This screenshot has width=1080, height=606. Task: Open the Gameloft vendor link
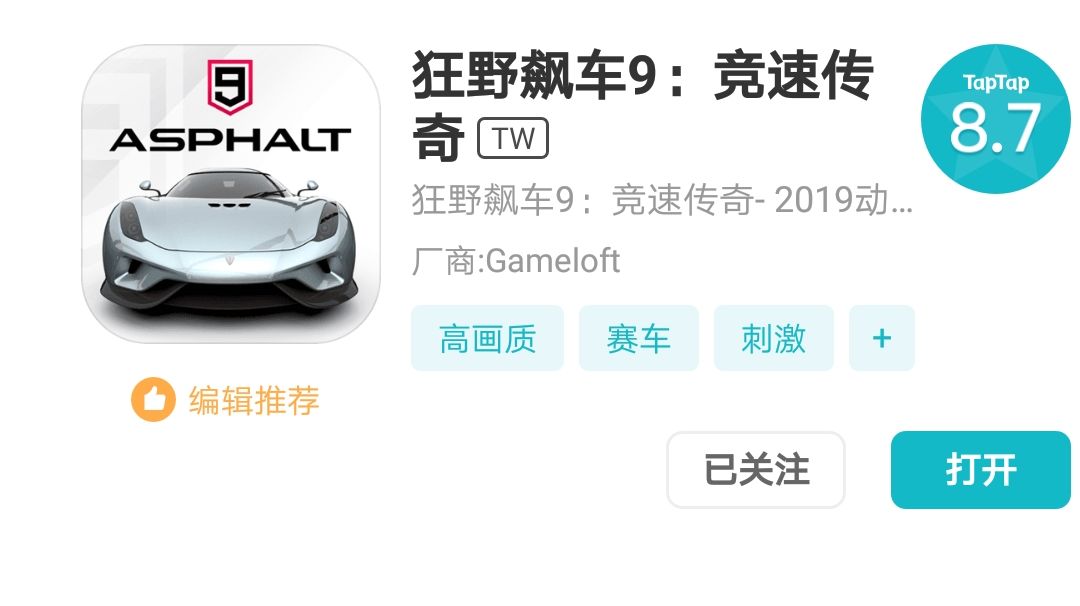[x=516, y=261]
